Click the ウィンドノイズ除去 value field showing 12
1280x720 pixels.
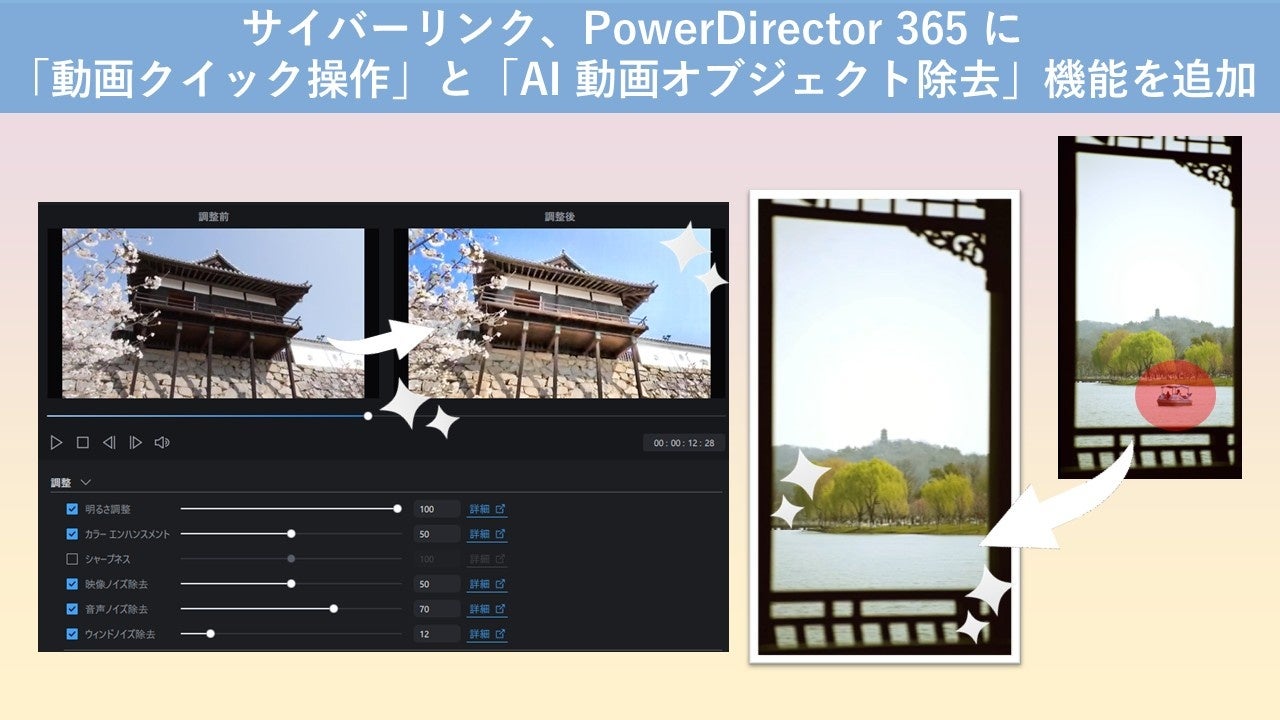pos(437,634)
